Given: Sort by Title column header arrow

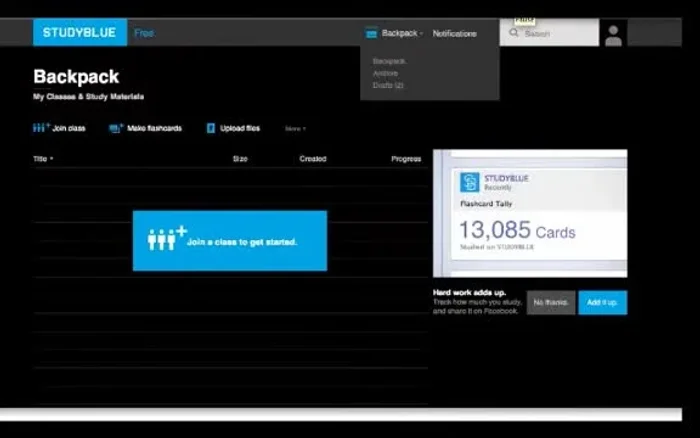Looking at the screenshot, I should (52, 159).
